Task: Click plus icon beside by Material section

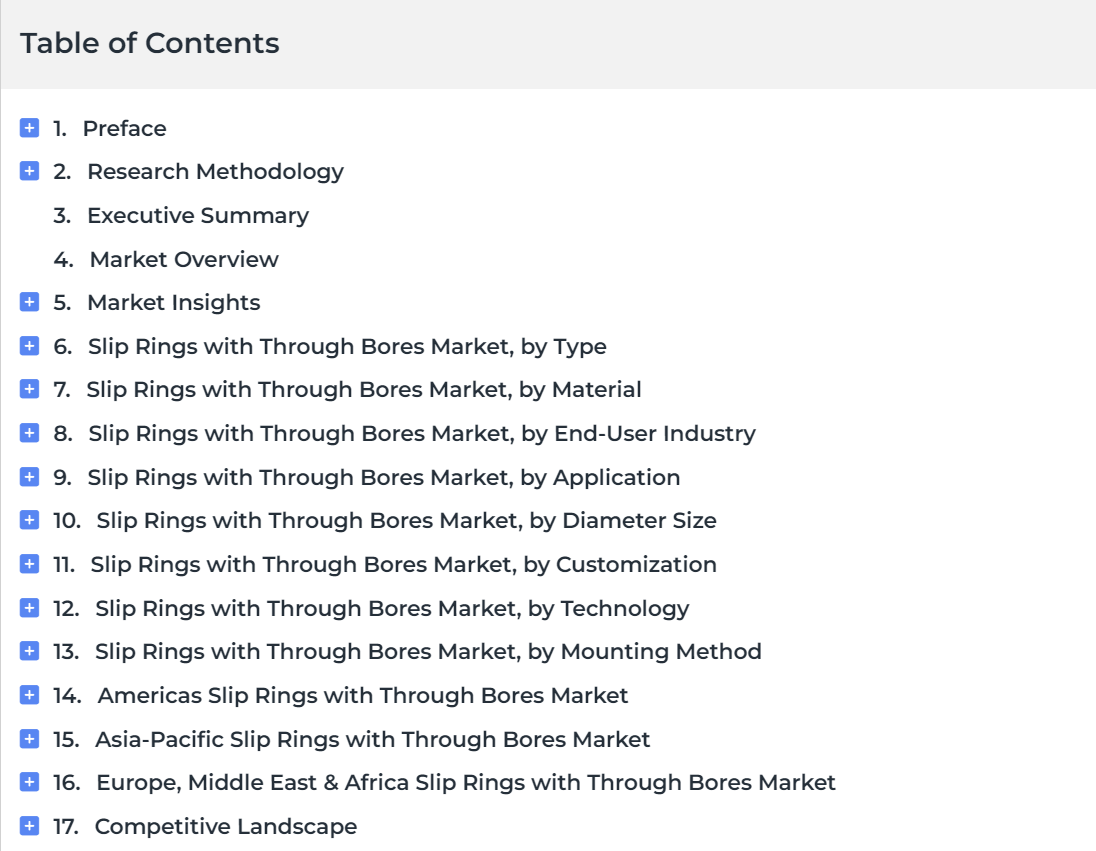Action: pos(29,389)
